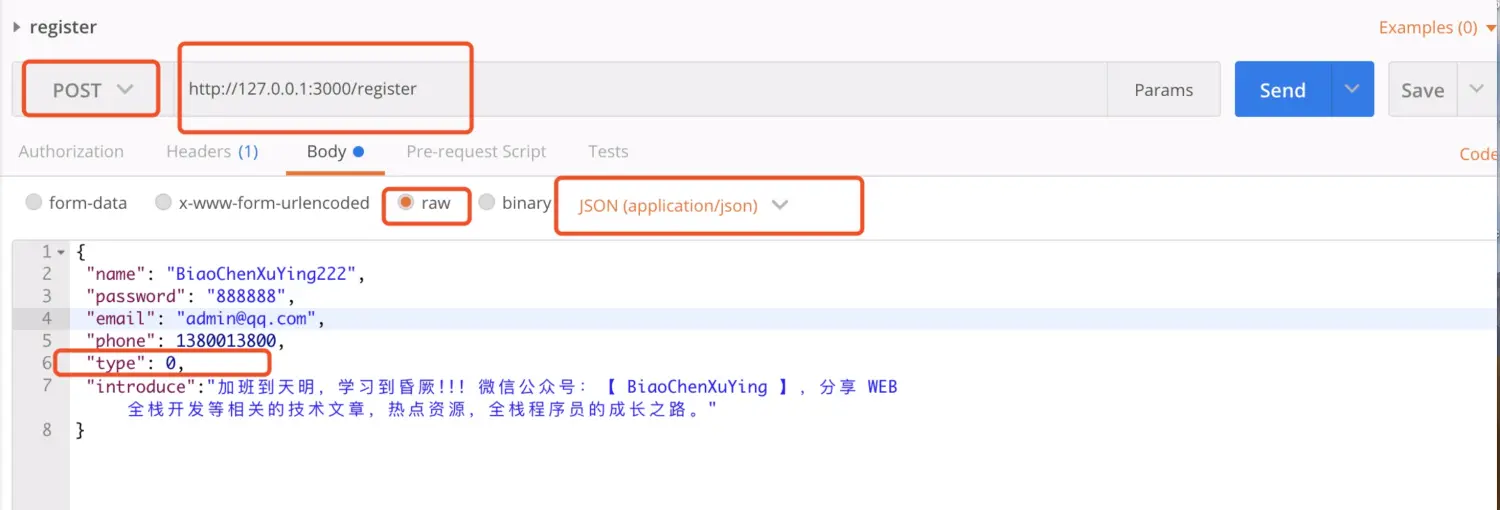Open the Send button dropdown arrow
This screenshot has width=1500, height=510.
pyautogui.click(x=1352, y=89)
